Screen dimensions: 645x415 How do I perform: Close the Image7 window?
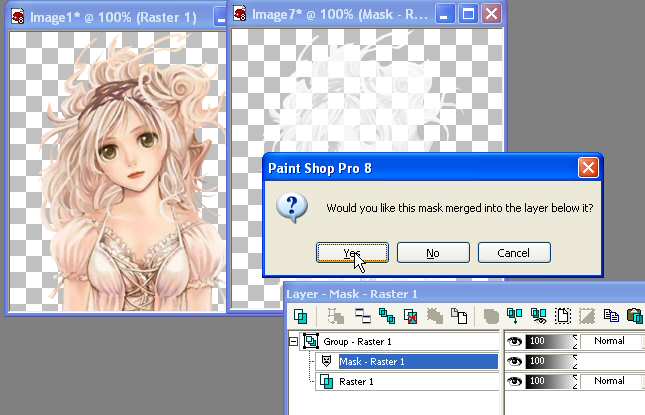pyautogui.click(x=491, y=14)
